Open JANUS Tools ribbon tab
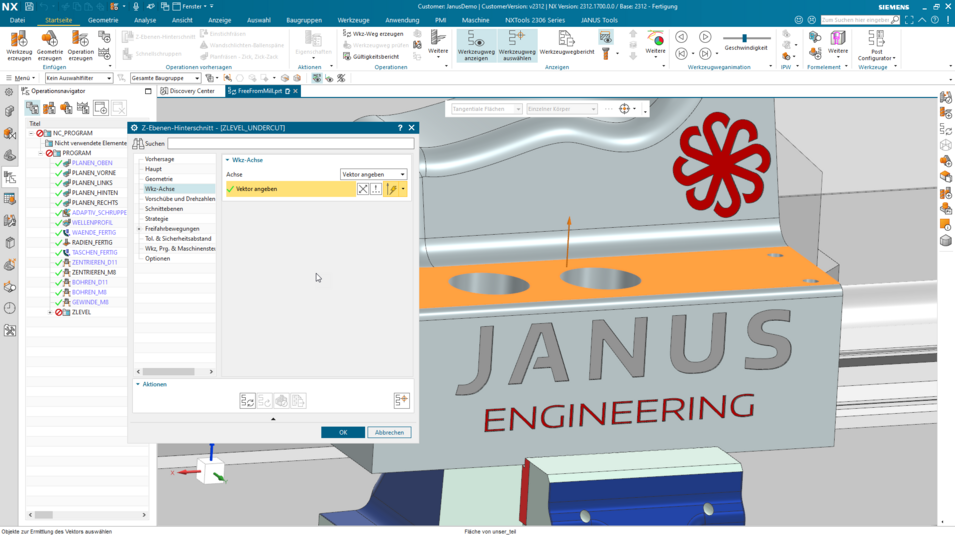Viewport: 955px width, 537px height. click(x=599, y=20)
